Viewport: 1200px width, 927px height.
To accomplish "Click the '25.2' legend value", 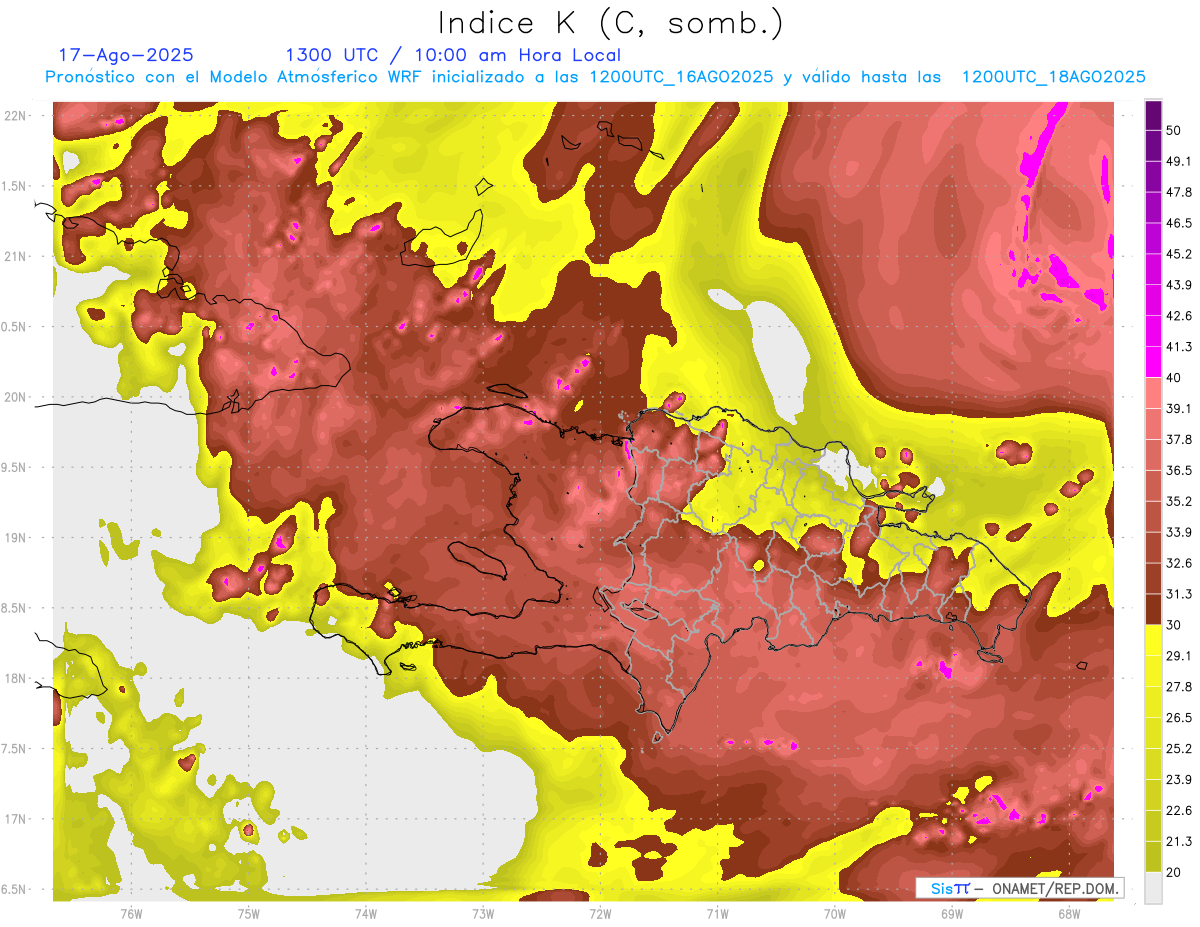I will [1179, 749].
